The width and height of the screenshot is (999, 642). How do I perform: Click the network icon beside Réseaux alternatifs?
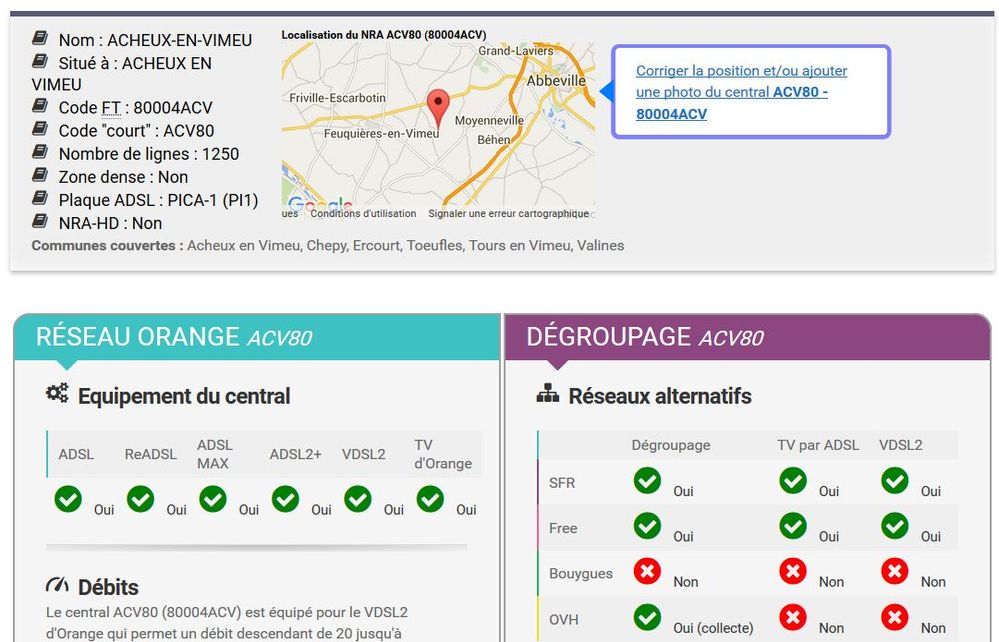click(548, 394)
